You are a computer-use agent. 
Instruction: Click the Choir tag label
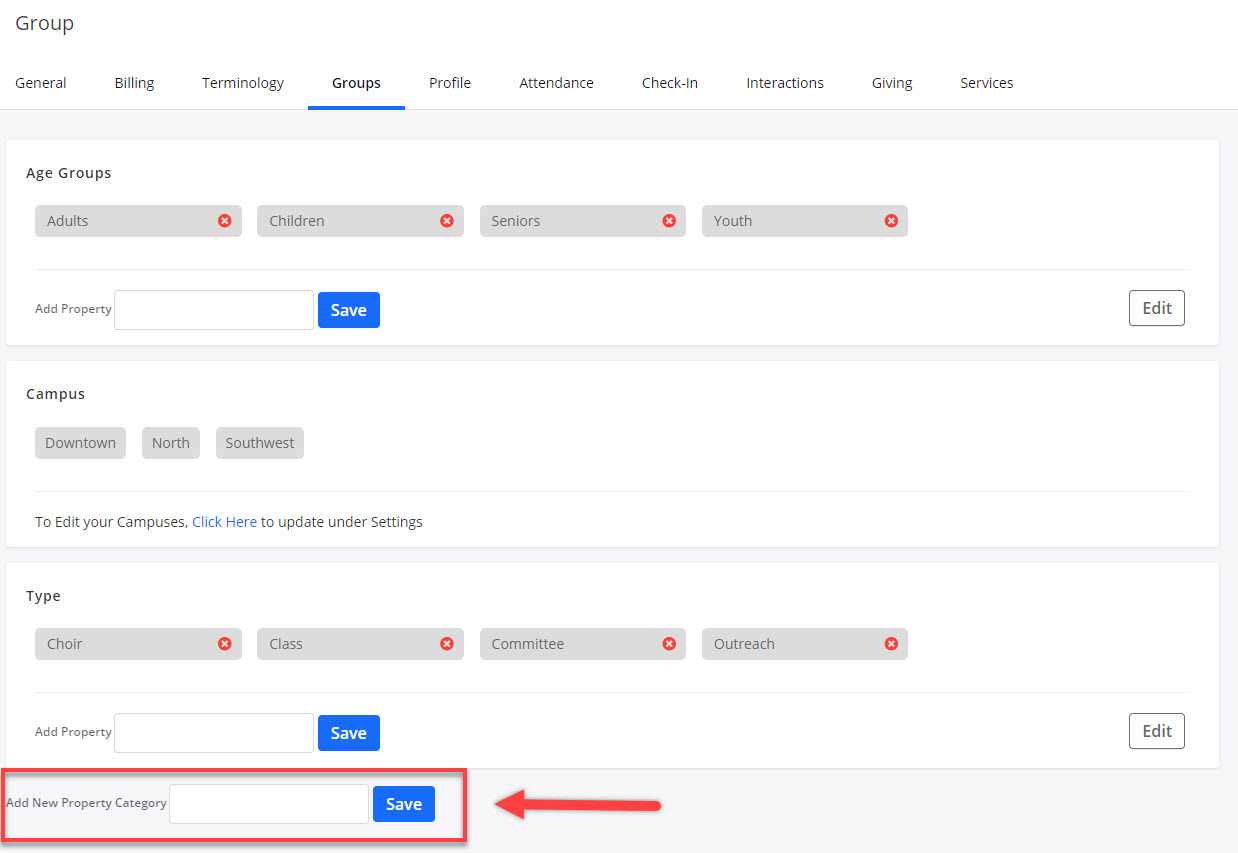[65, 644]
